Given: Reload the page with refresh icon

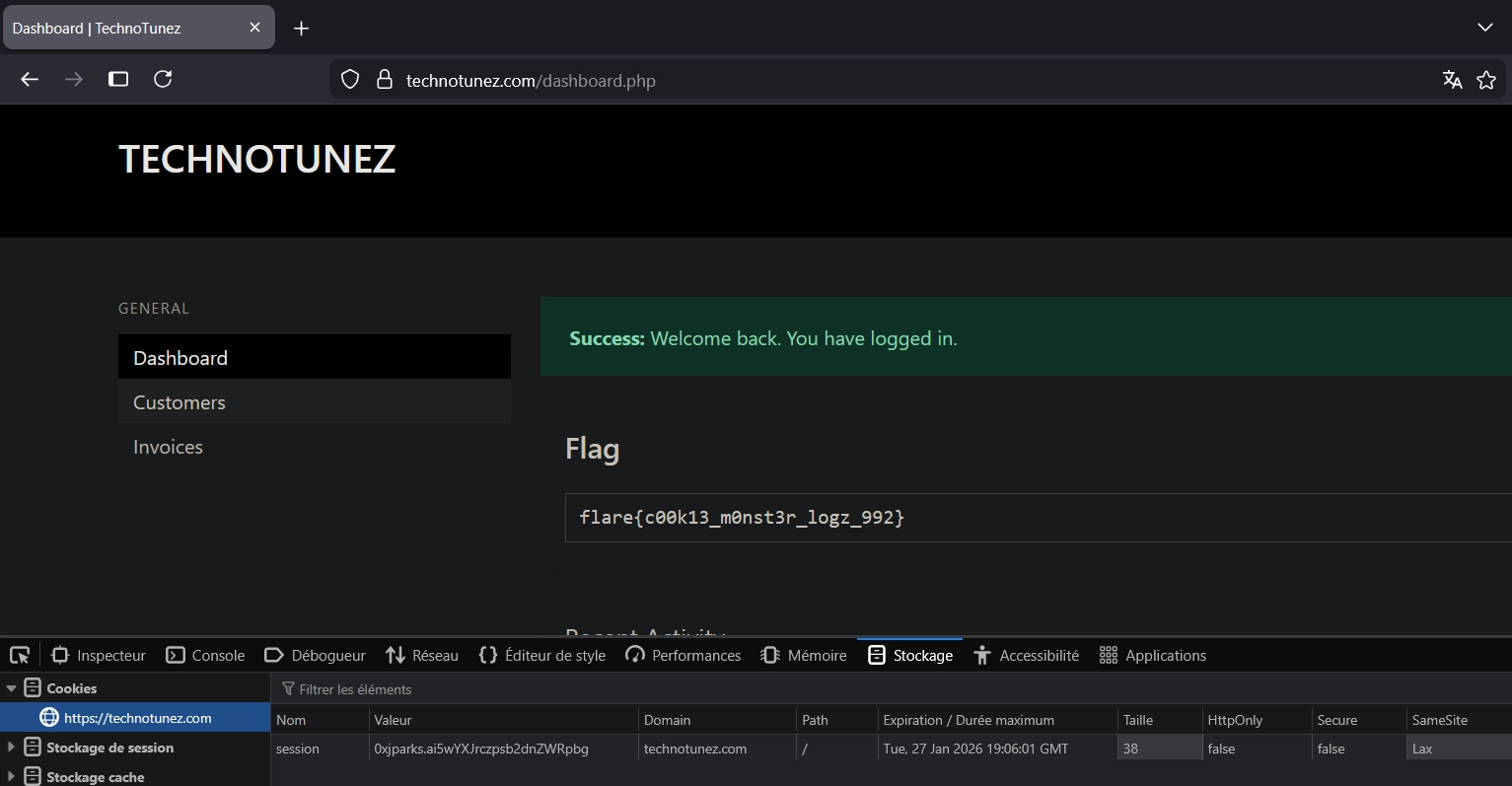Looking at the screenshot, I should pyautogui.click(x=163, y=79).
